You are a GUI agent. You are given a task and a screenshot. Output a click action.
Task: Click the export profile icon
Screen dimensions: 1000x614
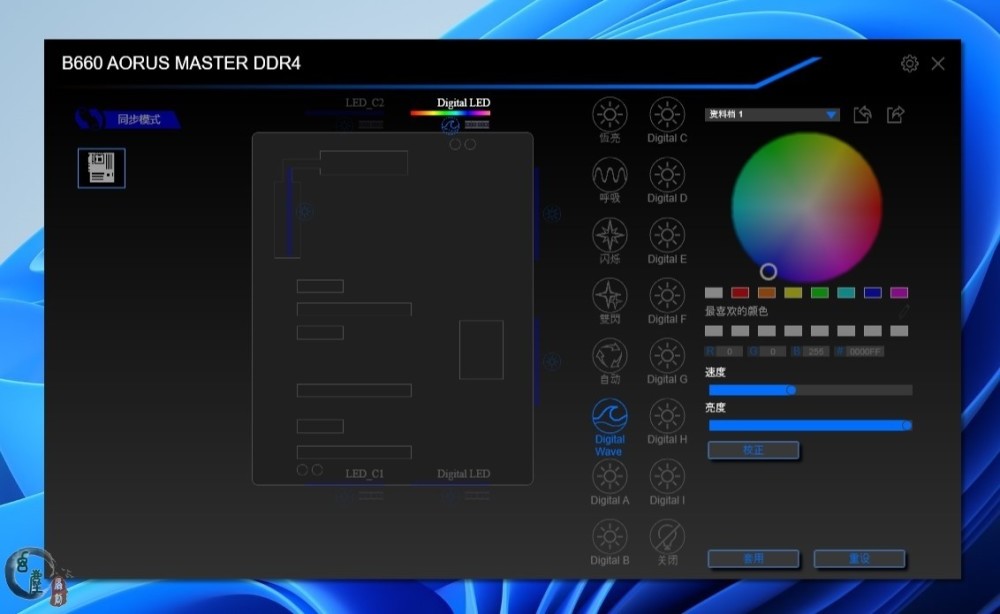(896, 115)
